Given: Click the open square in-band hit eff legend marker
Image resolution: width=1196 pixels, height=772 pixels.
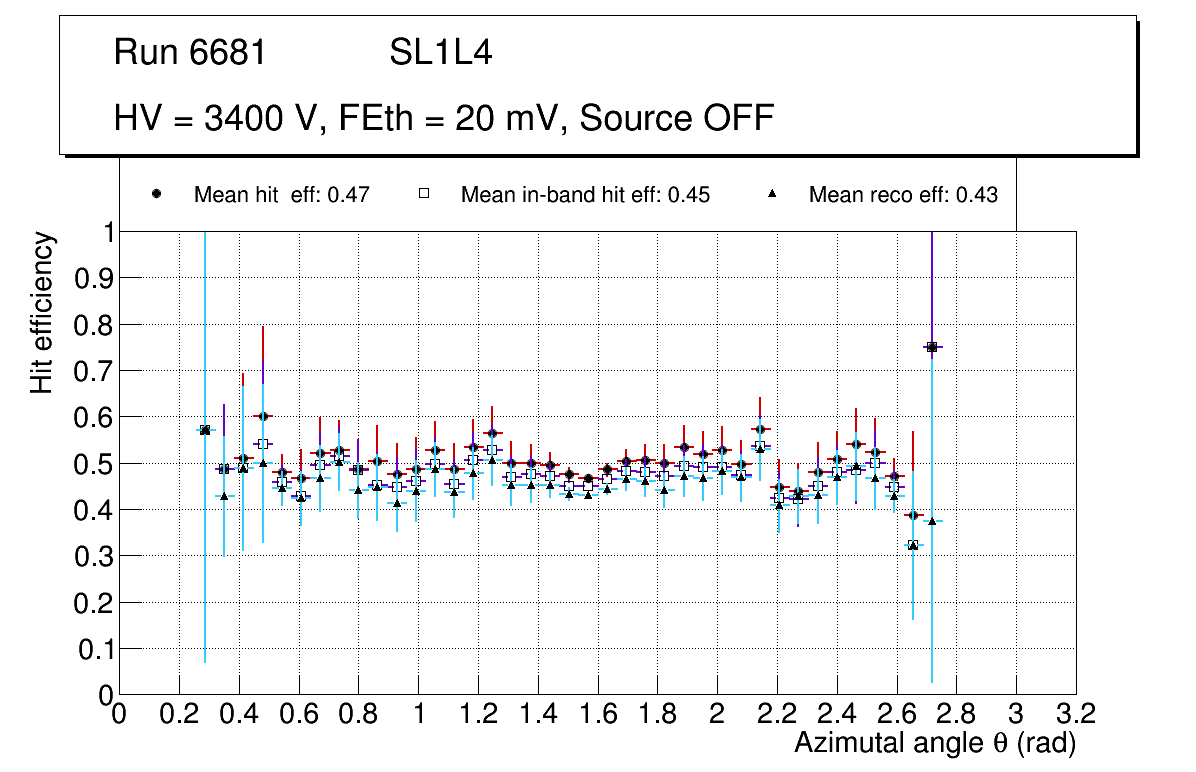Looking at the screenshot, I should [423, 195].
